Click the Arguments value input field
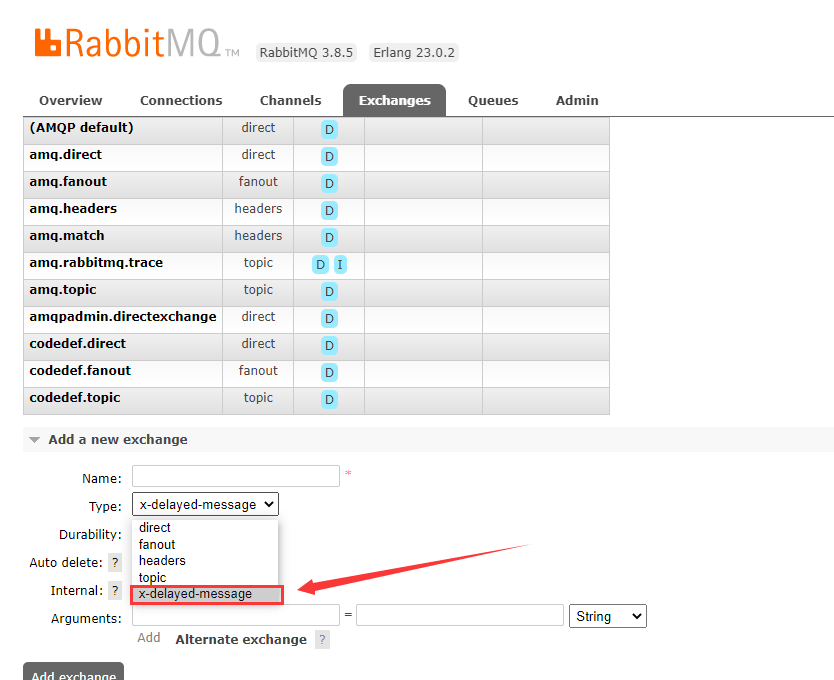Viewport: 834px width, 680px height. (x=460, y=615)
